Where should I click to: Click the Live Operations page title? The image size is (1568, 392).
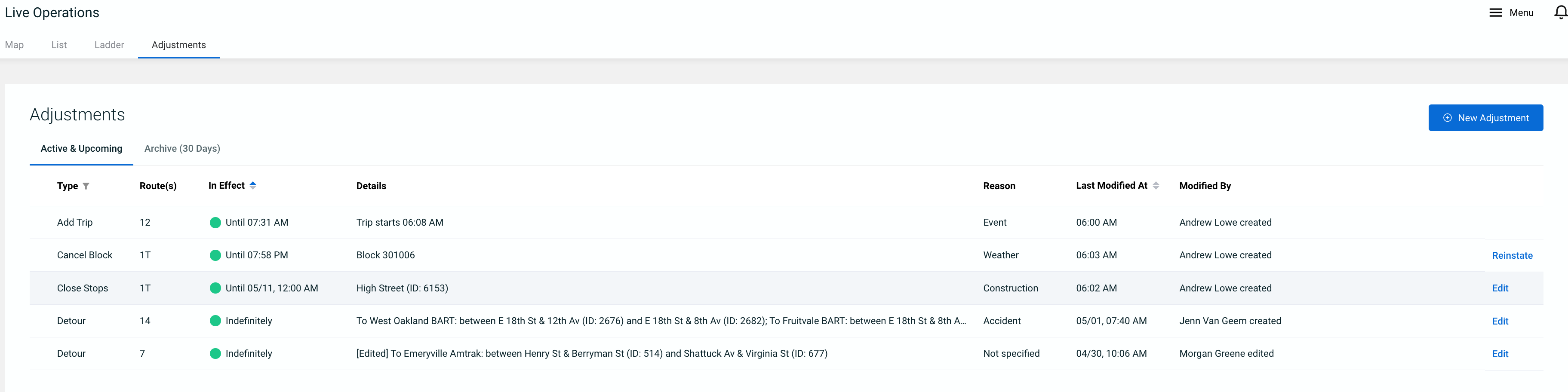click(52, 13)
